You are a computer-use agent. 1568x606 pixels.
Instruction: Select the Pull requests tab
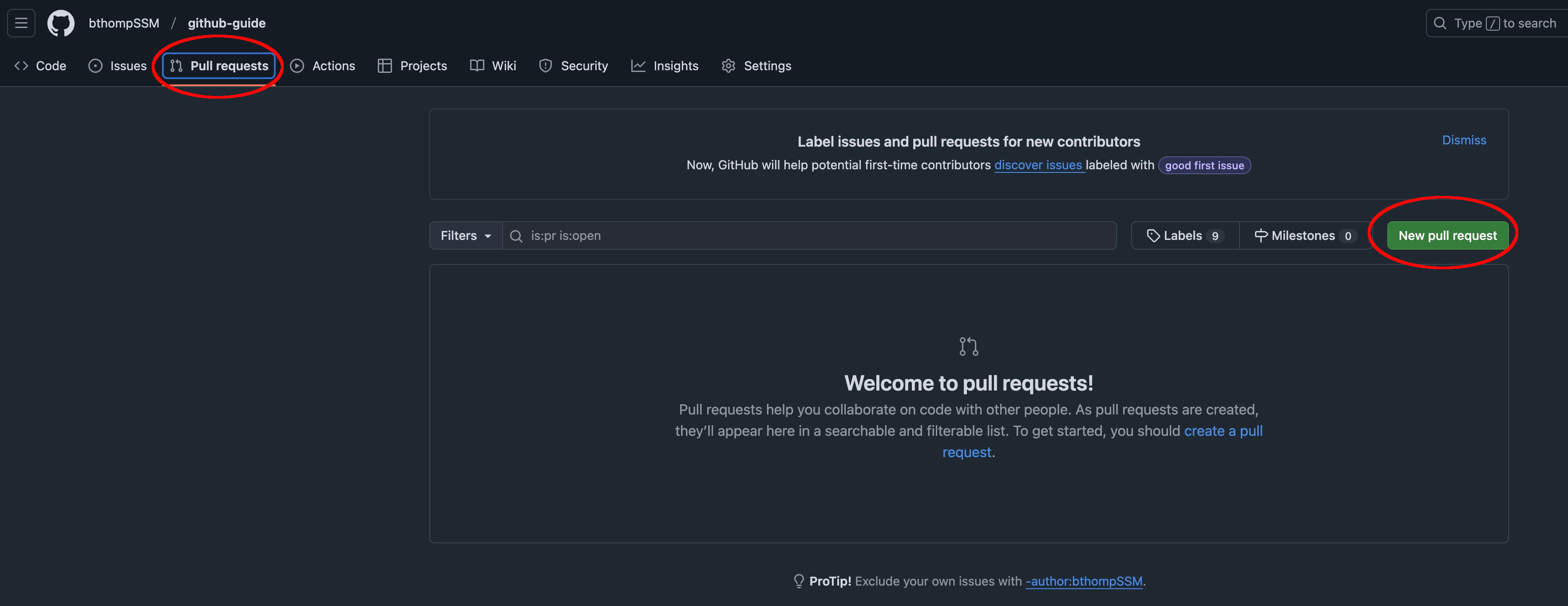tap(219, 66)
